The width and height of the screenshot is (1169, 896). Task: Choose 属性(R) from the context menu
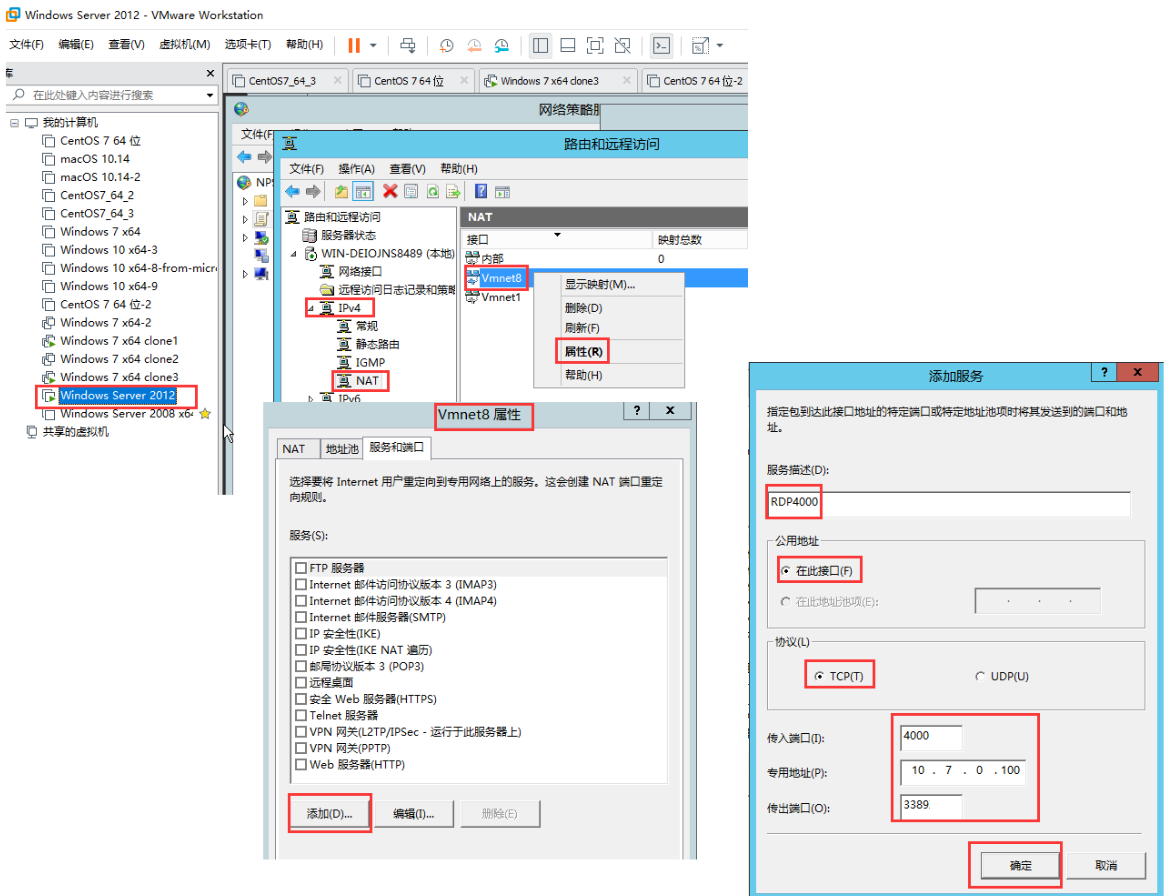click(x=583, y=352)
